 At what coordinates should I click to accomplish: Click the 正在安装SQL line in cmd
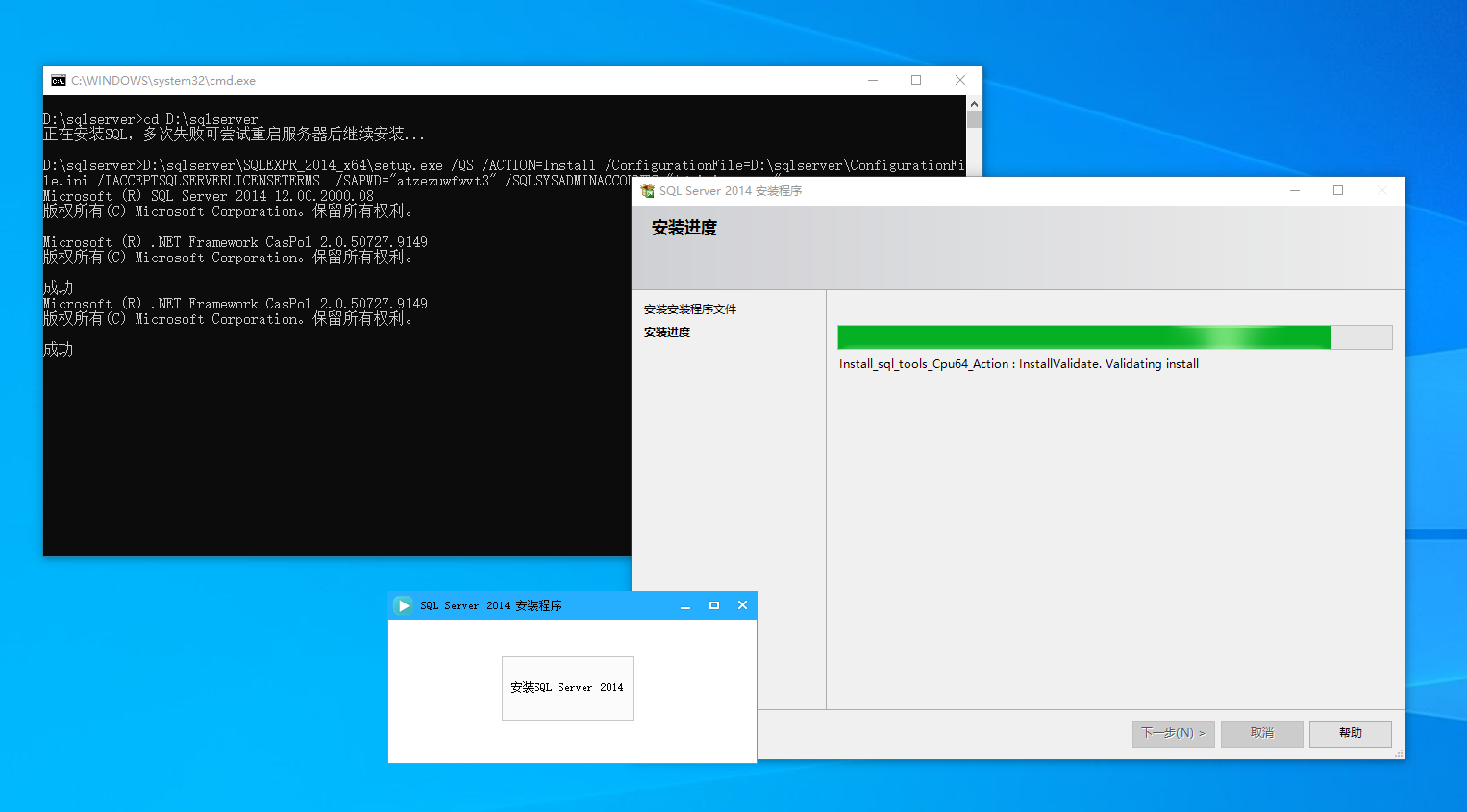click(x=234, y=134)
